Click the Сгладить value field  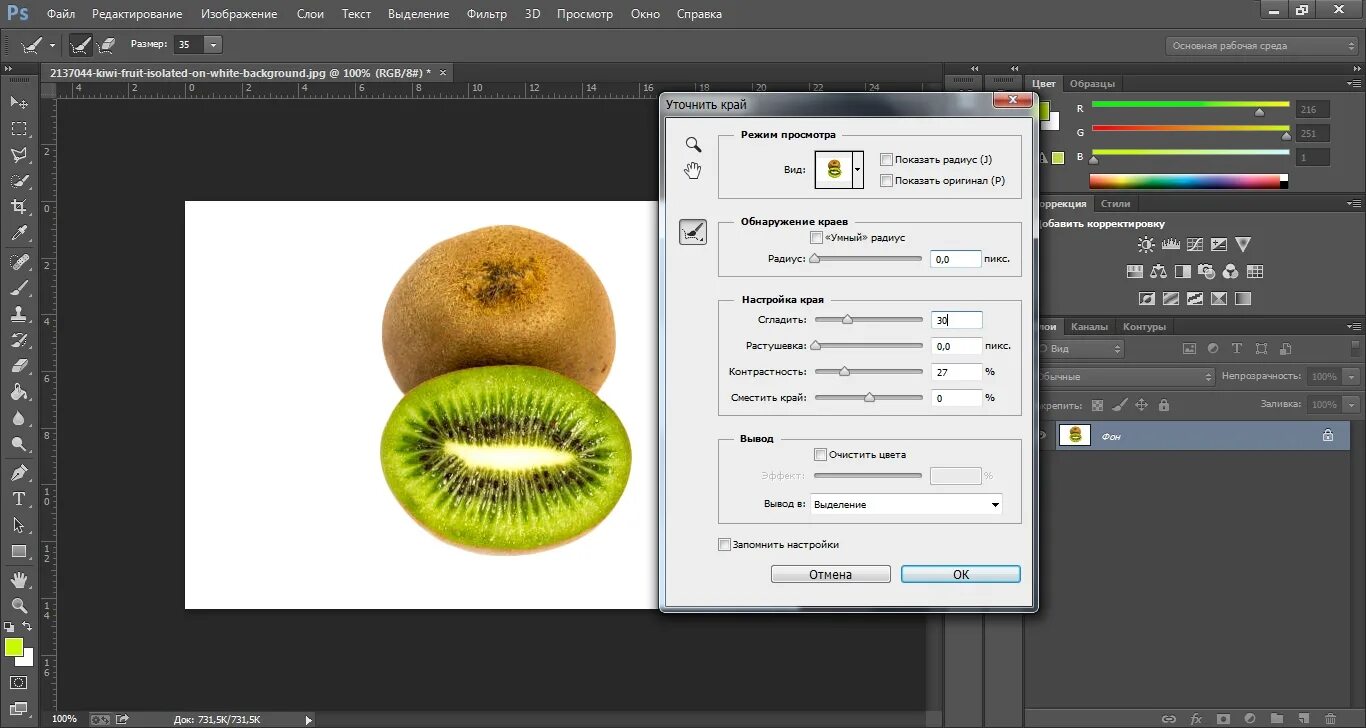click(x=956, y=320)
